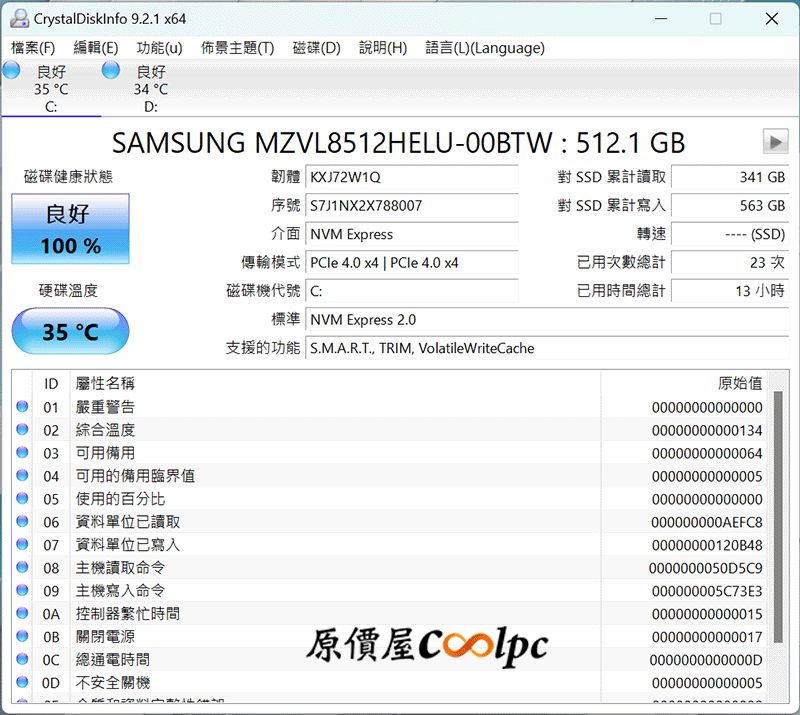
Task: Select the 不安全關機 attribute row
Action: [x=390, y=682]
